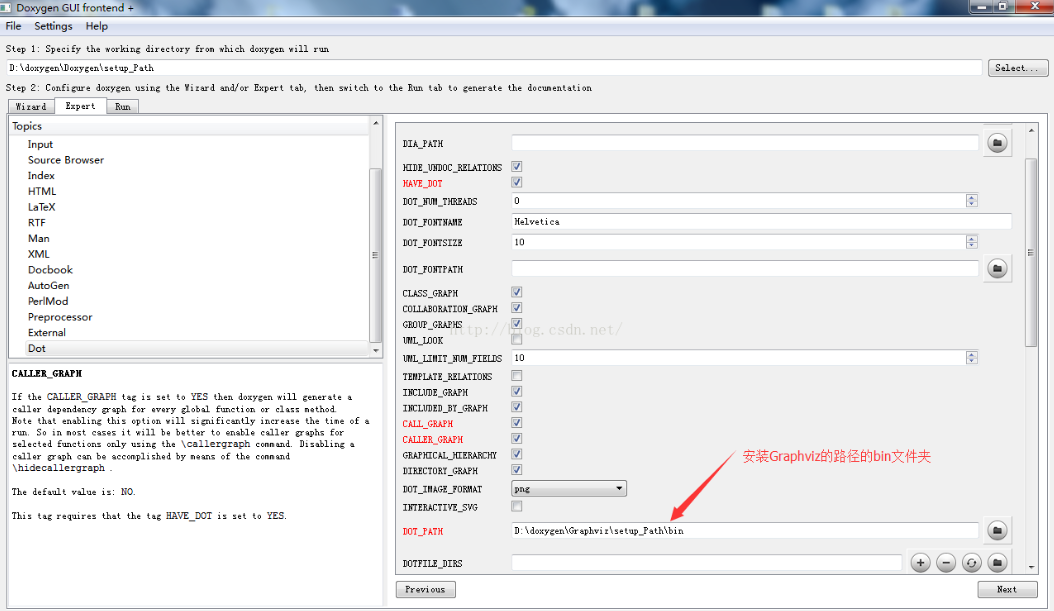Click DOT_NUM_THREADS spinner arrows
Screen dimensions: 1054x611
point(971,200)
